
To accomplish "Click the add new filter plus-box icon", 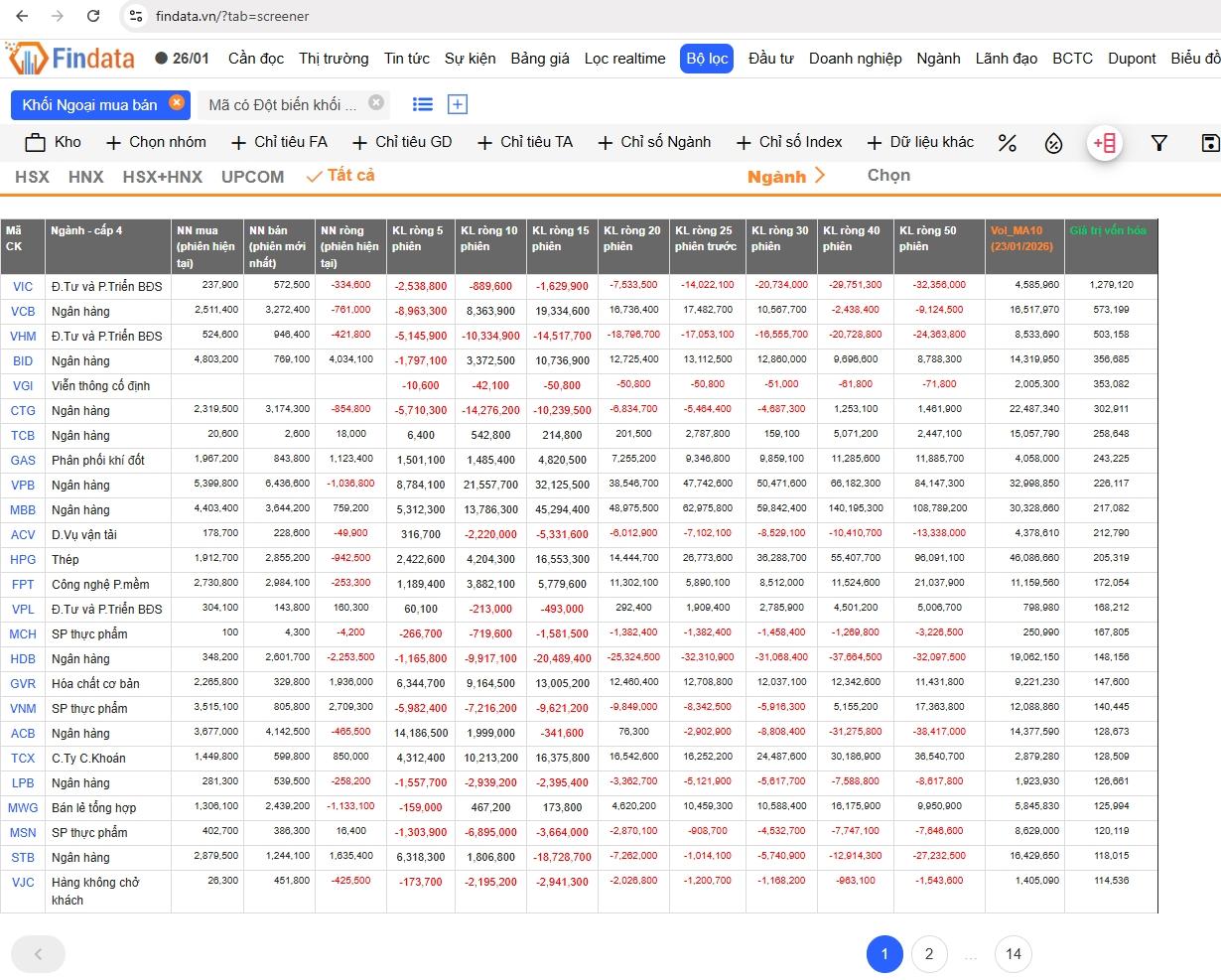I will [x=458, y=104].
